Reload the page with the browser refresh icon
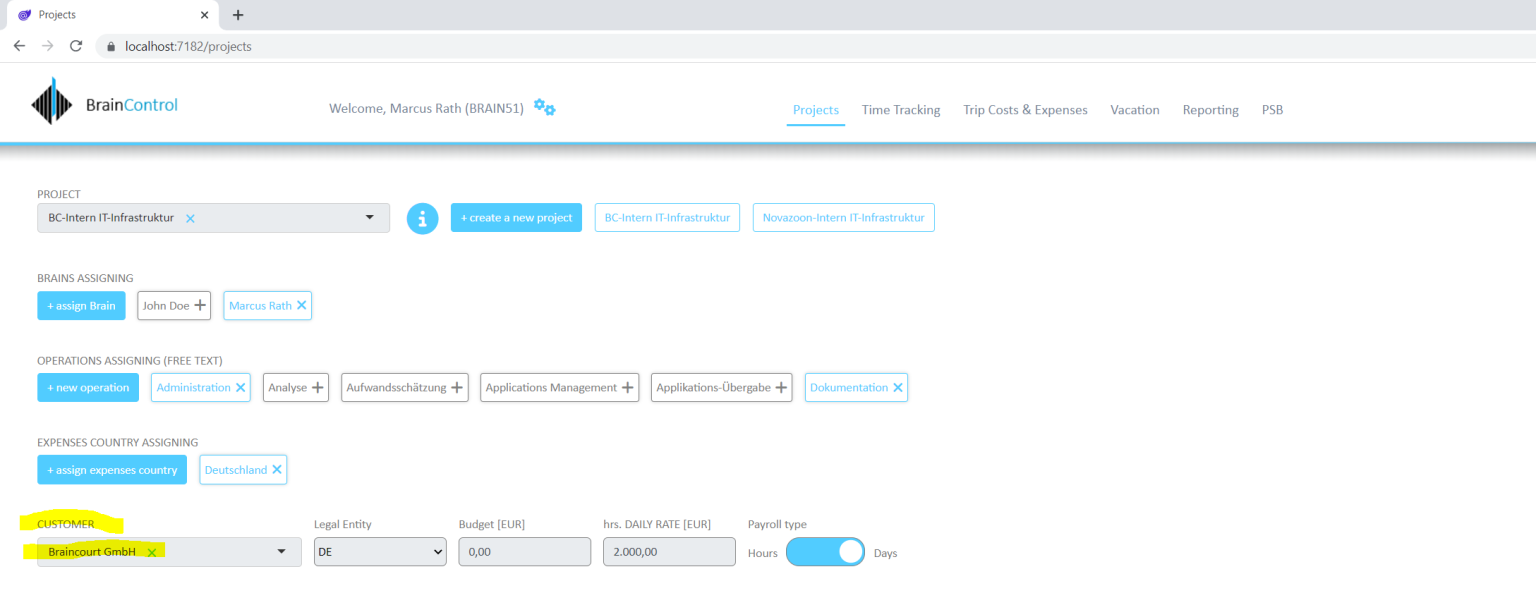Viewport: 1536px width, 605px height. point(76,45)
